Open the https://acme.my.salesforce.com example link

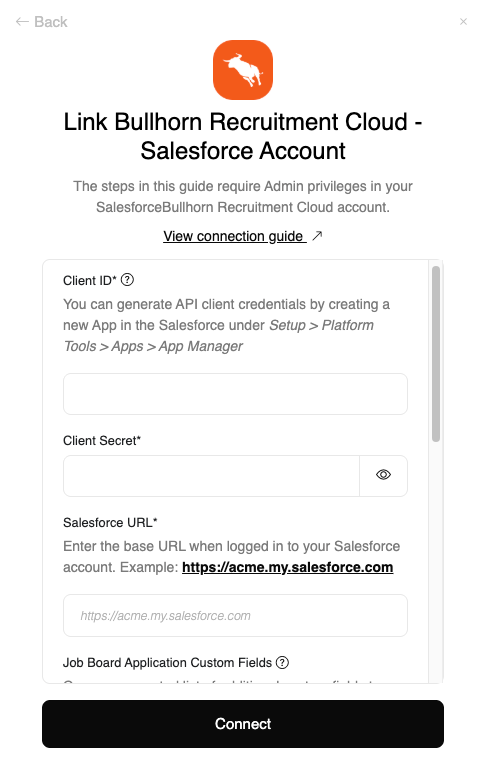click(x=287, y=567)
